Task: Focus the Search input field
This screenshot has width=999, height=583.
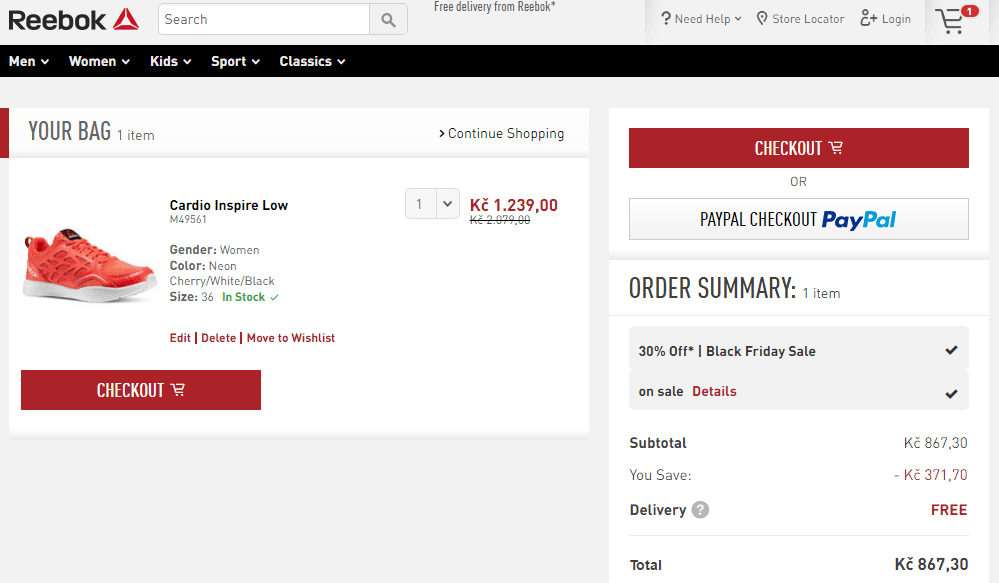Action: (x=264, y=19)
